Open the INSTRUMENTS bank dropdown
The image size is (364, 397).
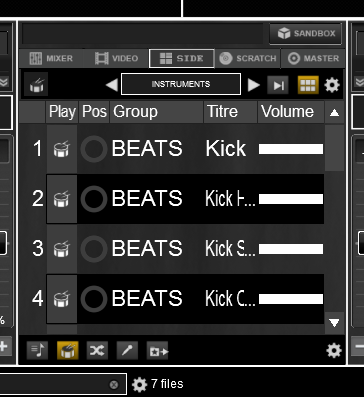181,84
